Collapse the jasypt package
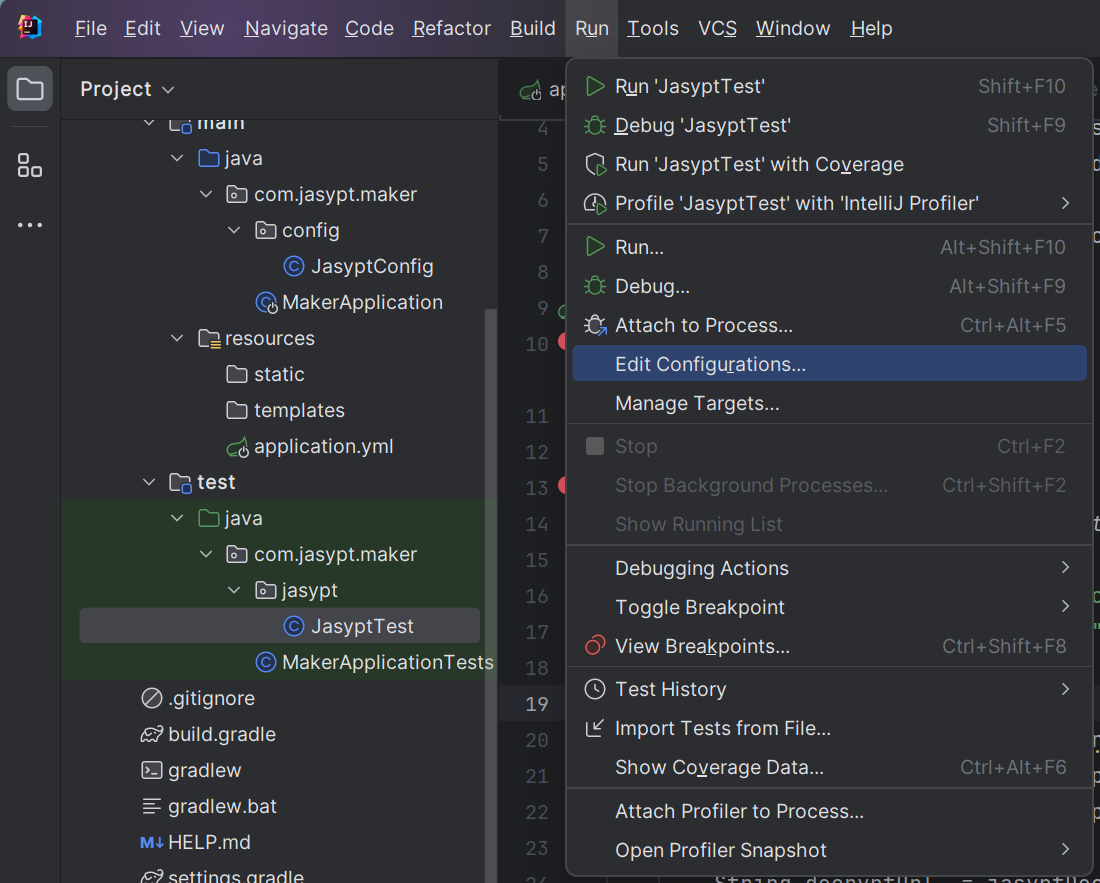This screenshot has height=883, width=1100. (234, 590)
